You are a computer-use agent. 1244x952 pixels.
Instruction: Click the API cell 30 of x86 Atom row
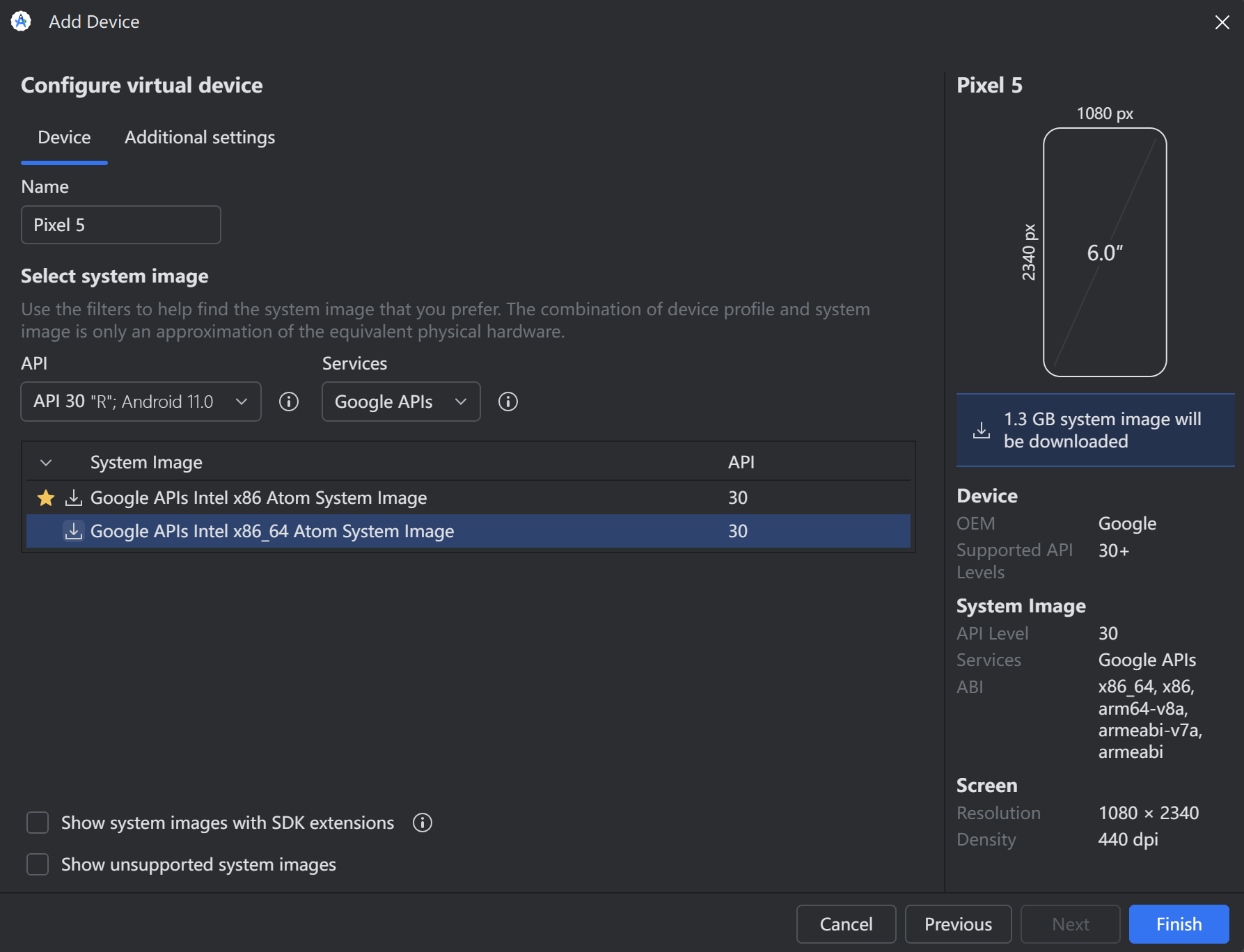(738, 498)
